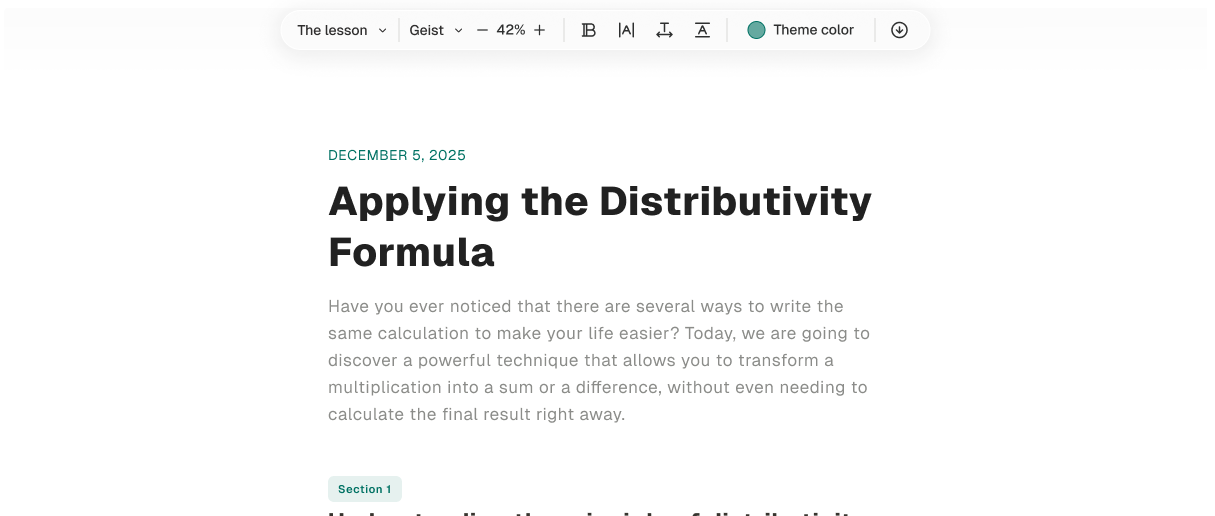Click the word "Formula" in the title

coord(411,252)
